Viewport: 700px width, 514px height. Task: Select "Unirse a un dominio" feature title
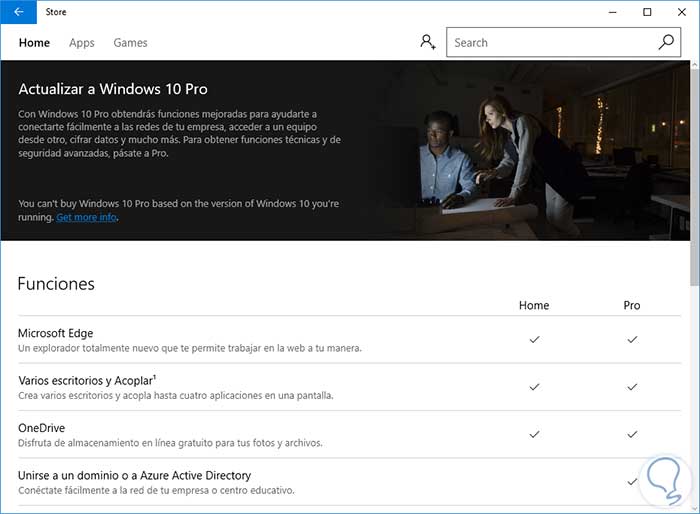coord(134,476)
